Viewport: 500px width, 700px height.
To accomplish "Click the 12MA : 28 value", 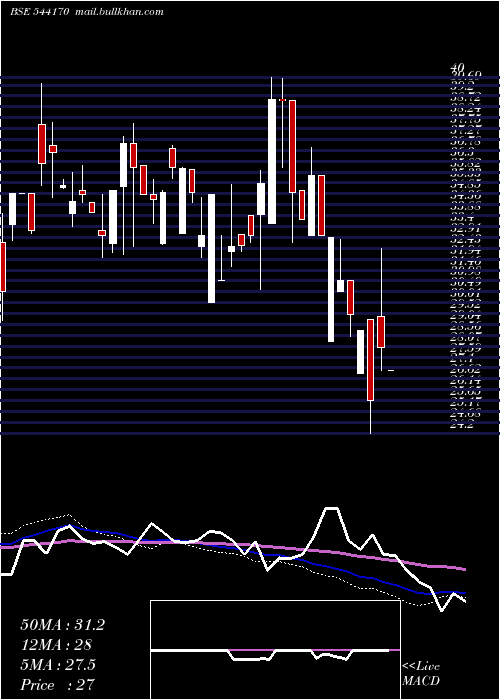I will coord(56,645).
